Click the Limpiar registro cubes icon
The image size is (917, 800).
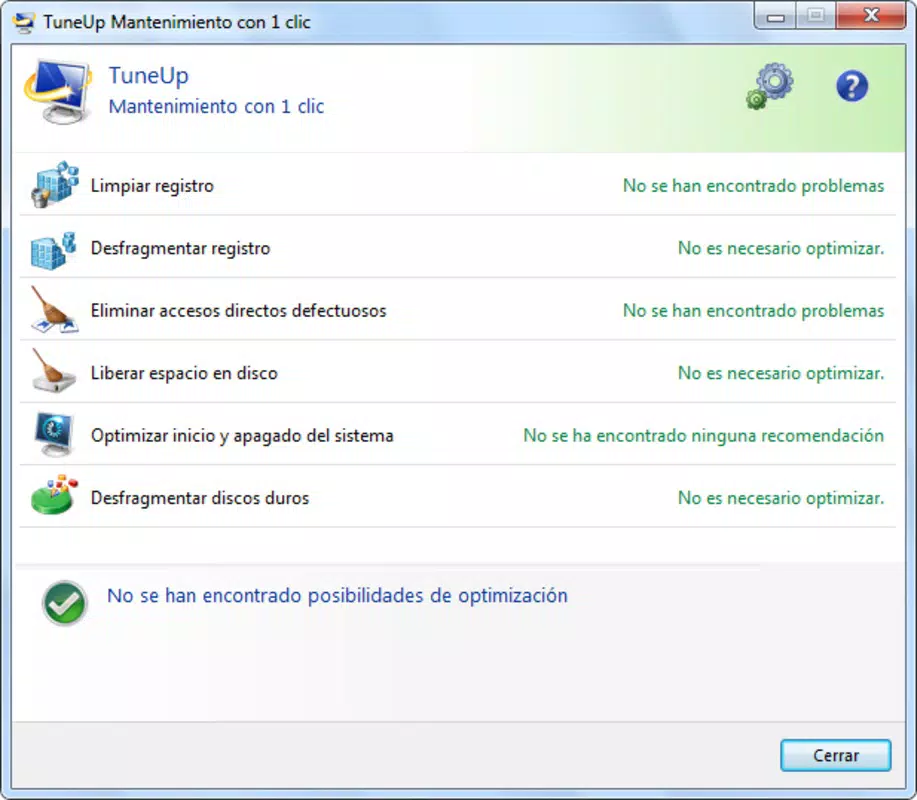pyautogui.click(x=54, y=184)
